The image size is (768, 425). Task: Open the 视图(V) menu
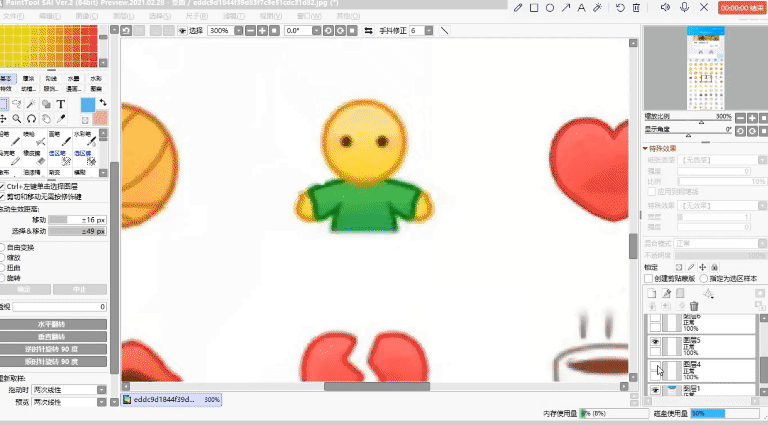[271, 16]
